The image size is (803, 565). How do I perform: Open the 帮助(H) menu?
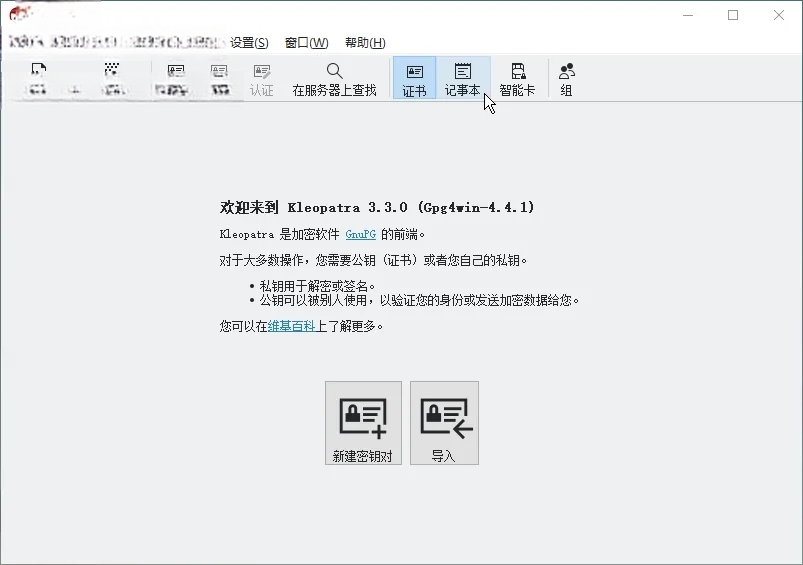pyautogui.click(x=365, y=43)
